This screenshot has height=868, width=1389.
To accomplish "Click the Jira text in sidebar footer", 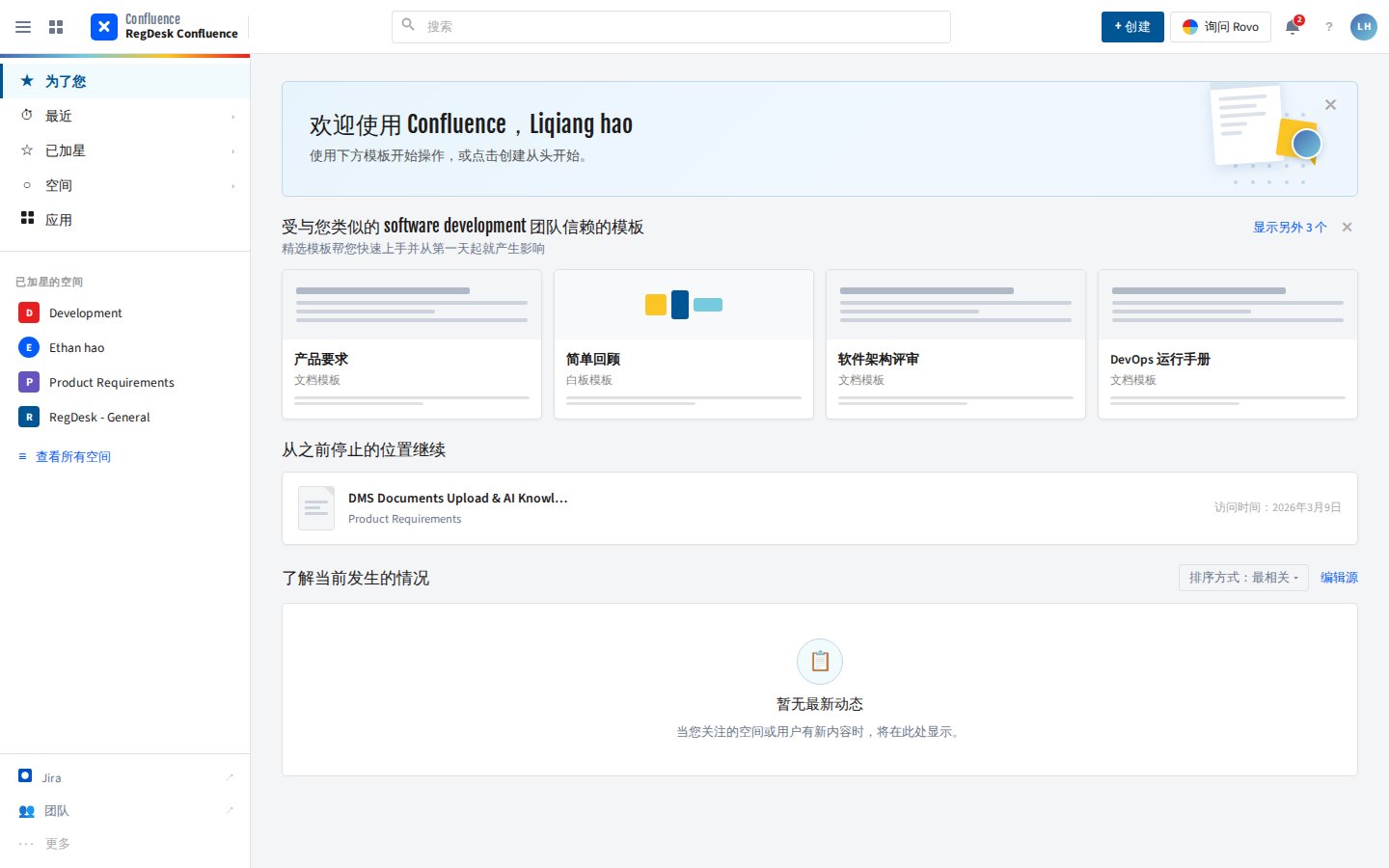I will coord(51,777).
